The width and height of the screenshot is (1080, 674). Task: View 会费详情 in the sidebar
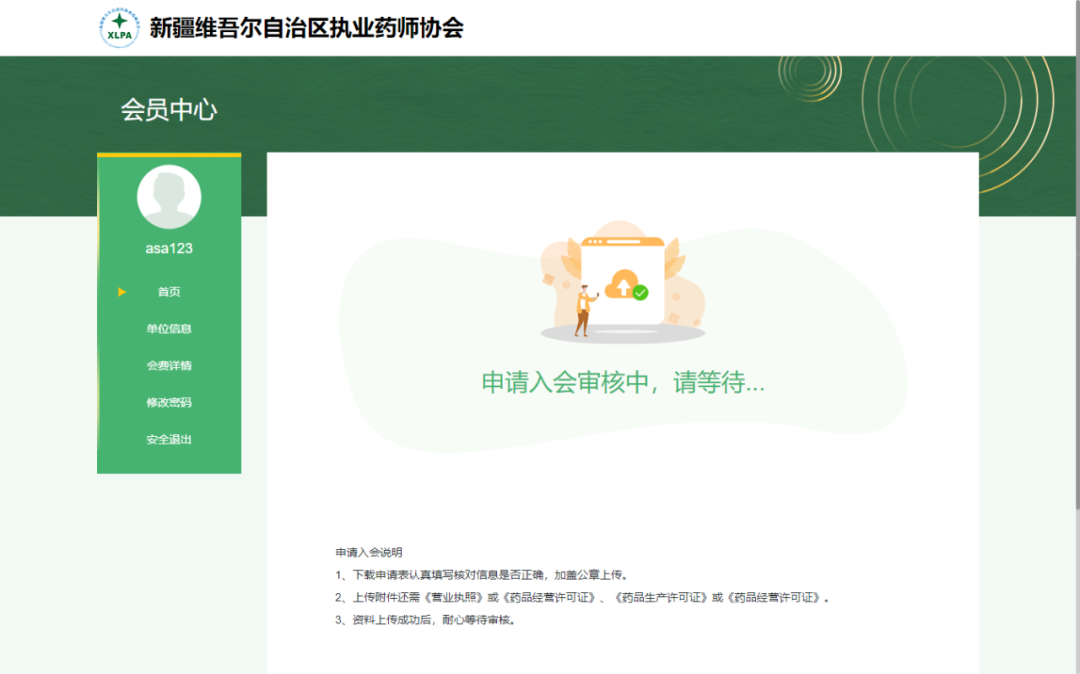[x=169, y=366]
